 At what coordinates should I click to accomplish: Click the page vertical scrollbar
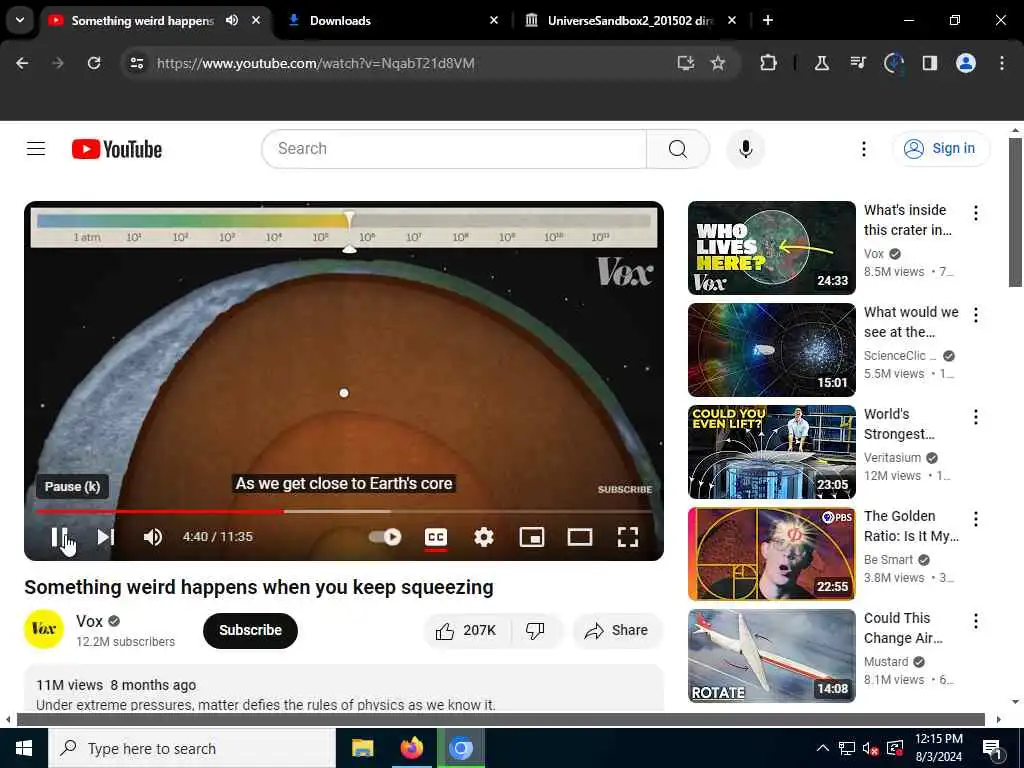point(1015,212)
